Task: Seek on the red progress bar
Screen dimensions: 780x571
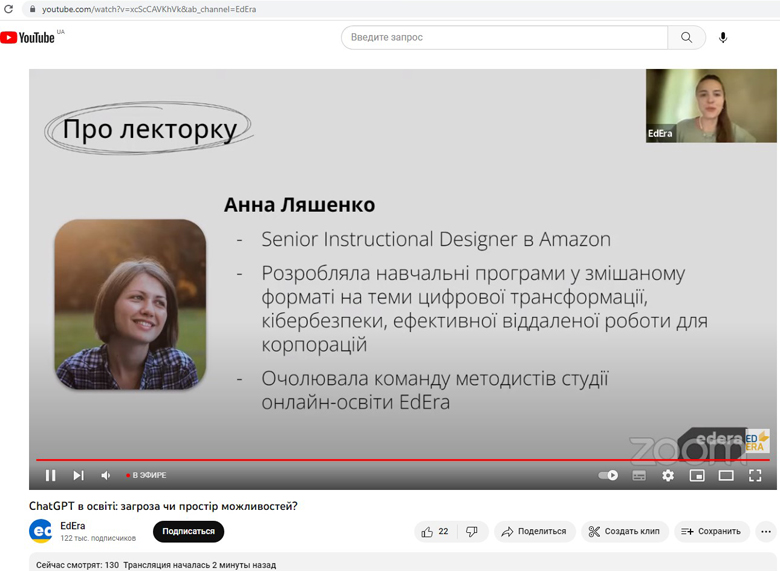Action: click(402, 460)
